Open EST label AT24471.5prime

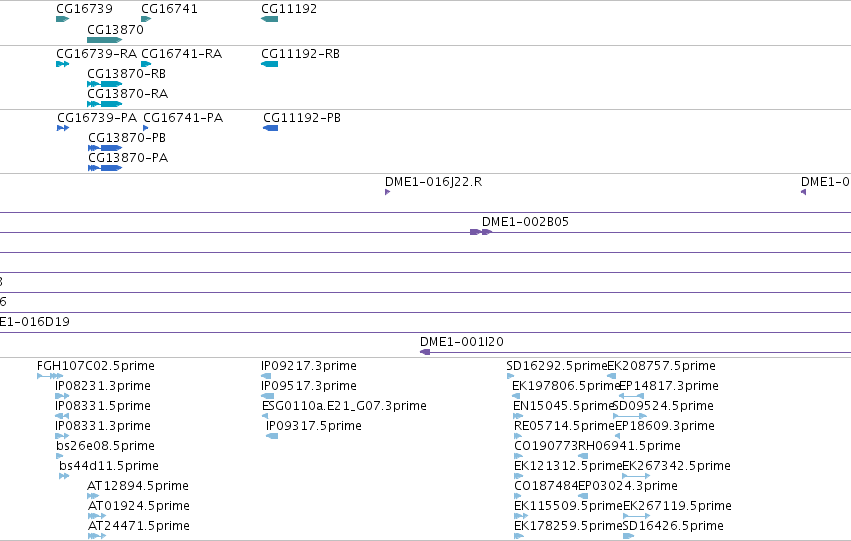click(138, 526)
